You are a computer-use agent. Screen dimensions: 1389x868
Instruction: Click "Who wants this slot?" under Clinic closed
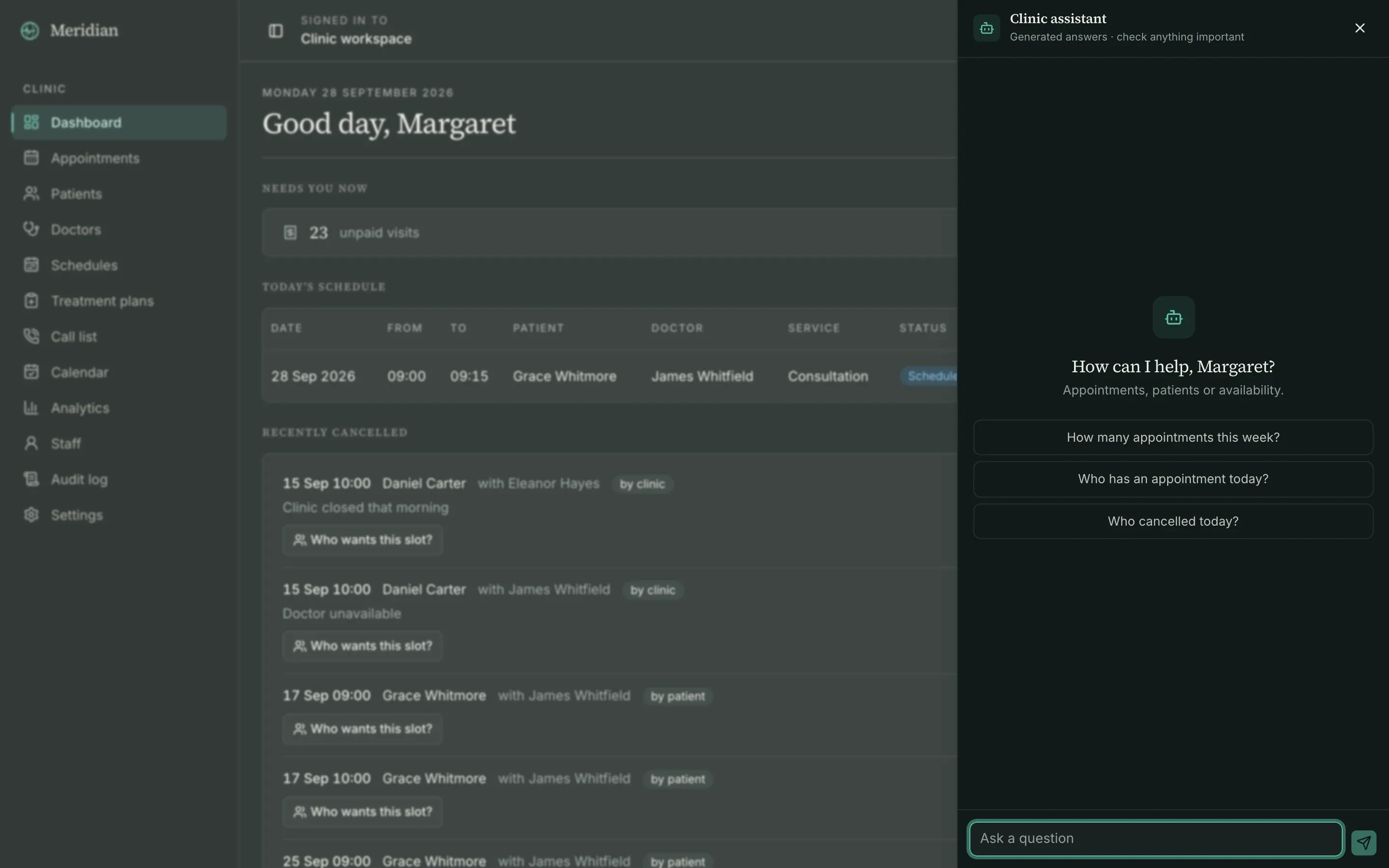(x=363, y=540)
